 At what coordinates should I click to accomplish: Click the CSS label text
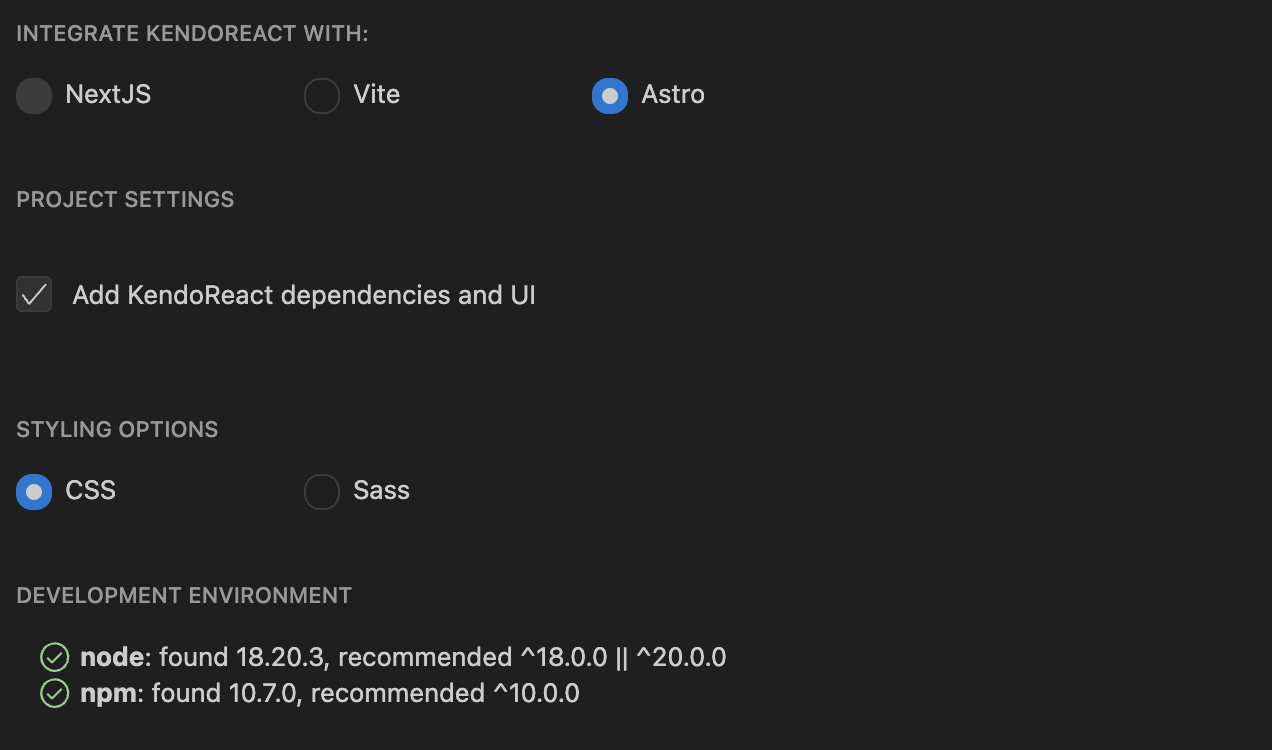(91, 491)
